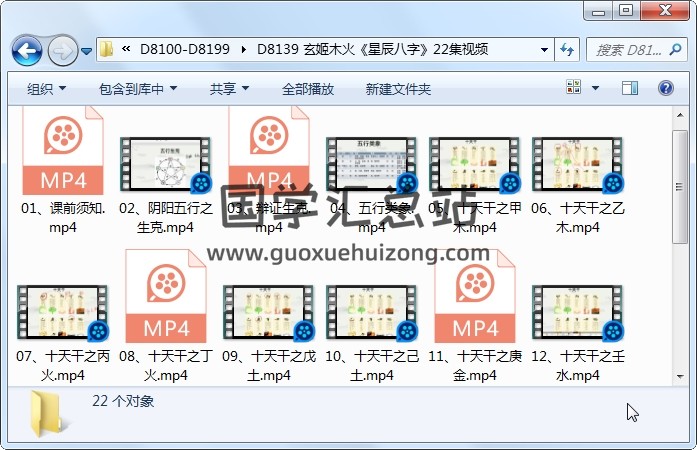Click the file name 08、十天干之丁火.mp4

(166, 366)
